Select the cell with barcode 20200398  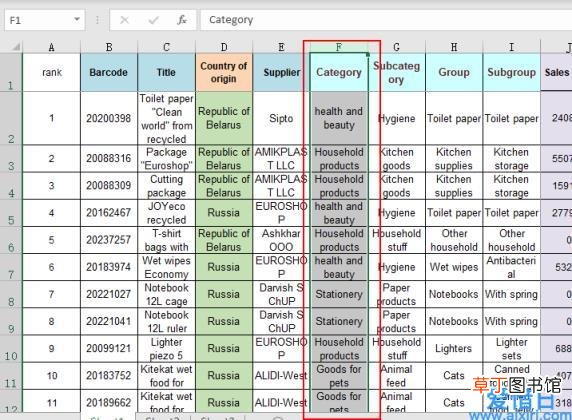109,118
